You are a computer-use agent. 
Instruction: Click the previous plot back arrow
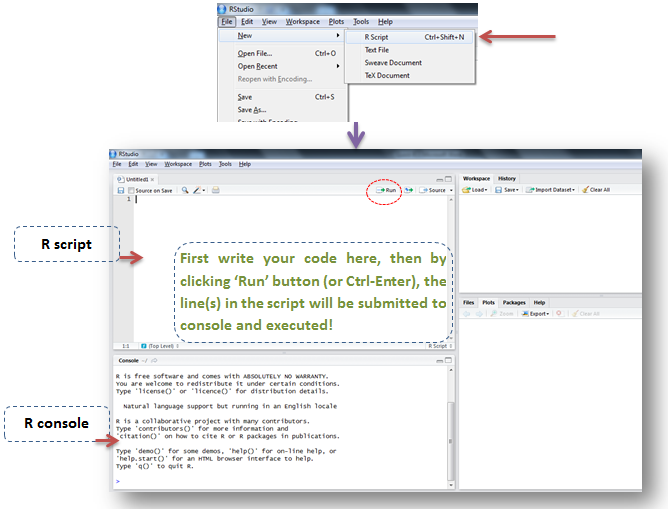coord(466,313)
